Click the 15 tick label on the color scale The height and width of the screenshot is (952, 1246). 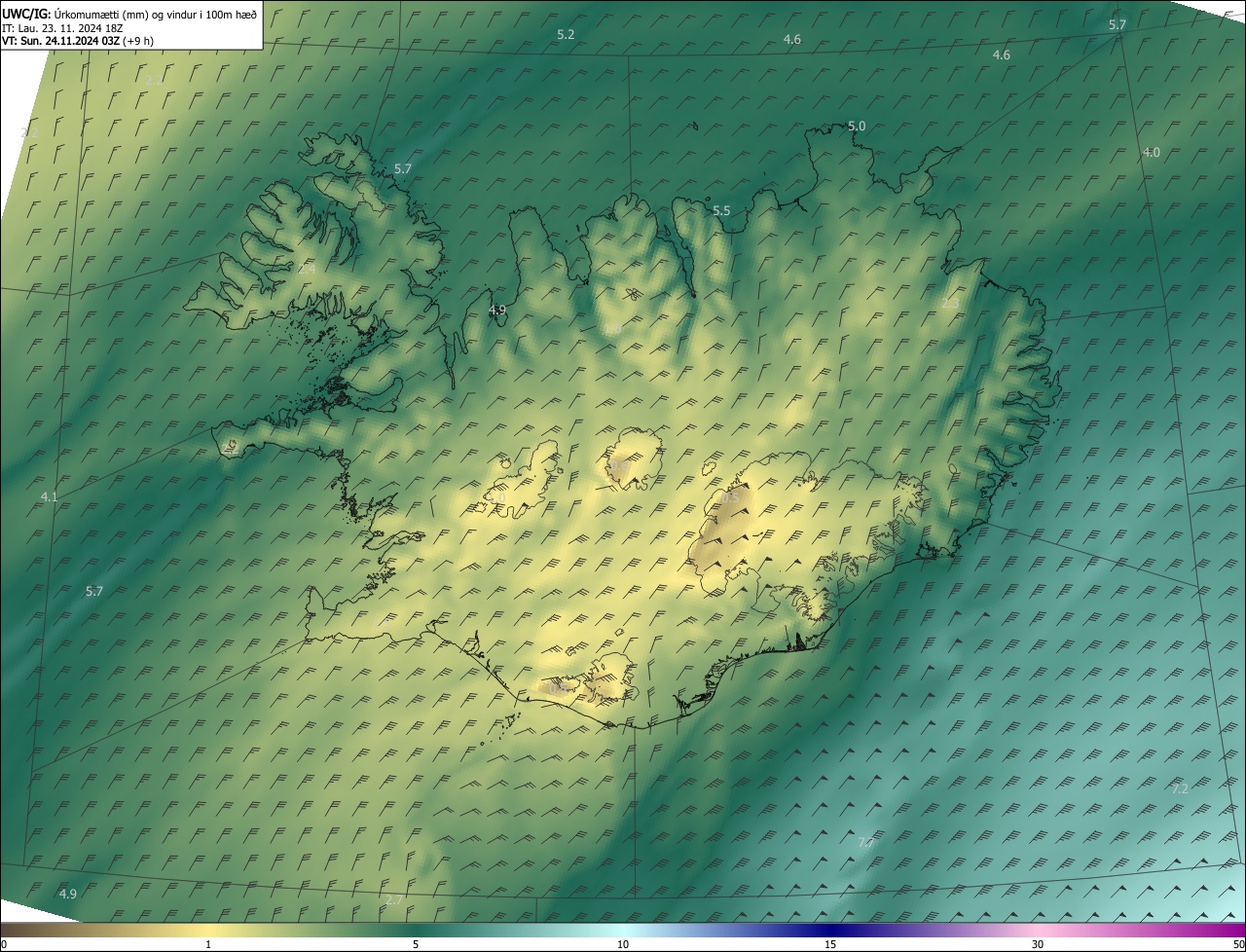point(830,945)
